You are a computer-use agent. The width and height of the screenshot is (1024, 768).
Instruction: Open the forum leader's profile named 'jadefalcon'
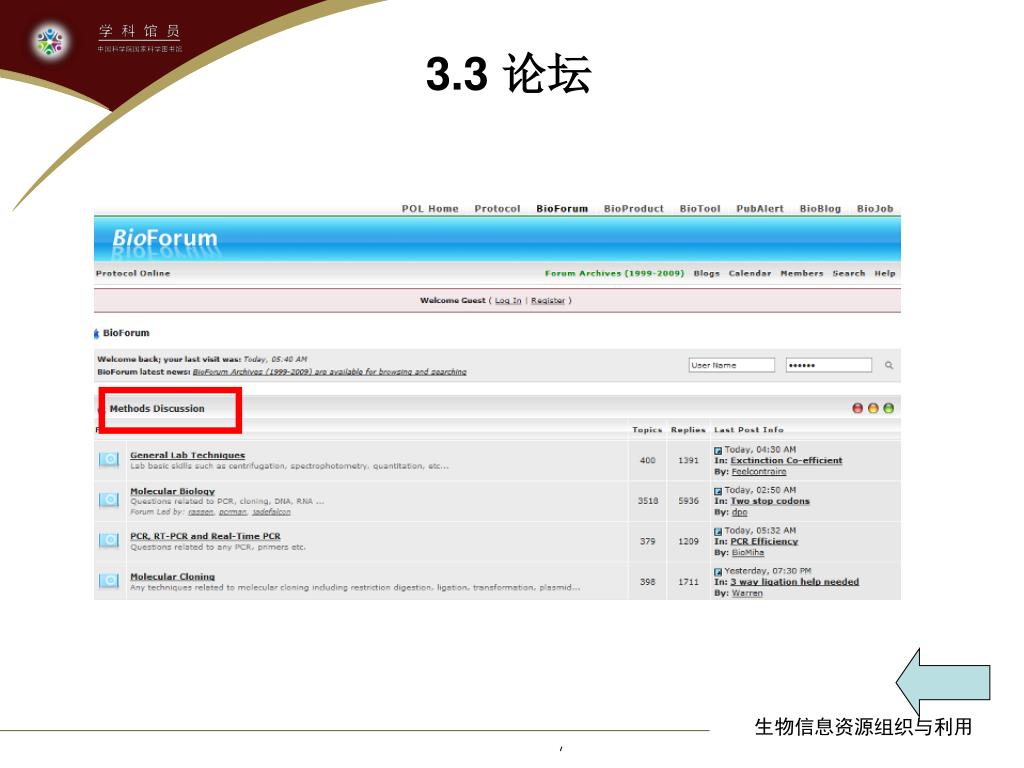point(271,512)
